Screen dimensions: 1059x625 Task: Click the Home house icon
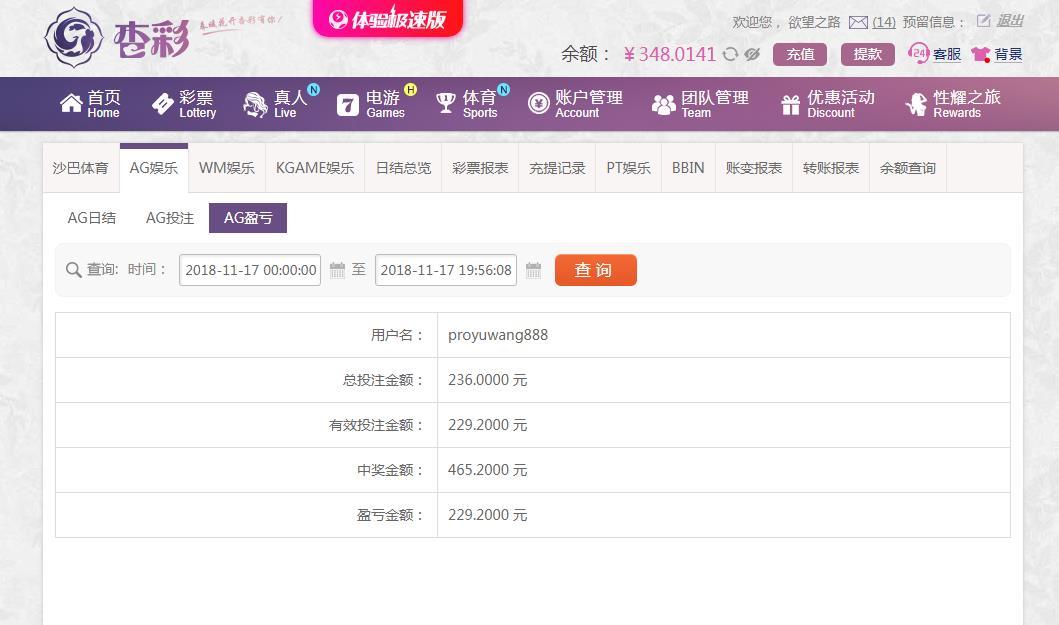tap(71, 103)
